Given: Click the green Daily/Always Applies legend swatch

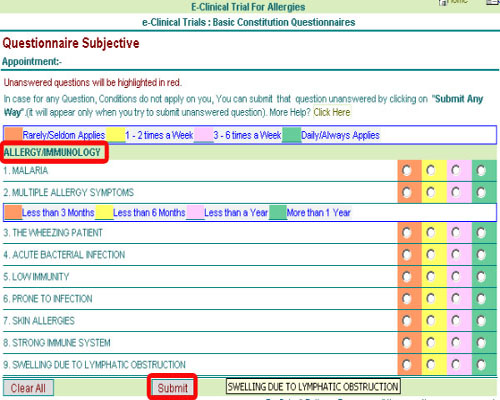Looking at the screenshot, I should coord(291,135).
